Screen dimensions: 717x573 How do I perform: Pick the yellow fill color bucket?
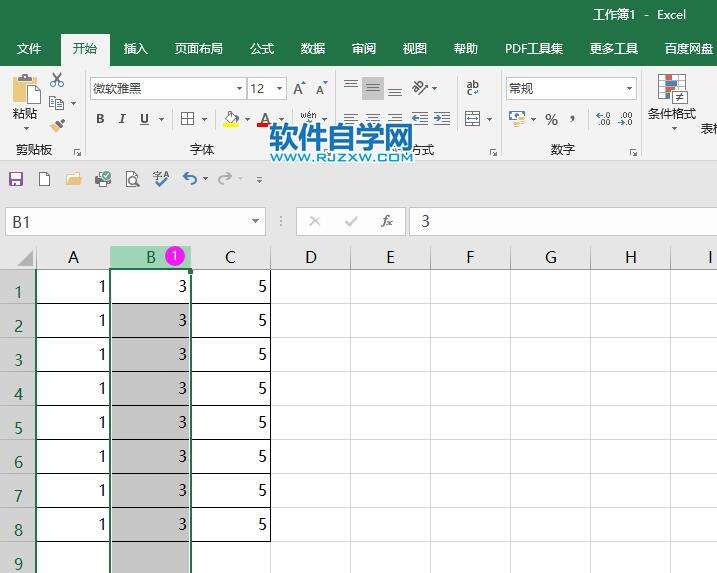click(x=231, y=119)
